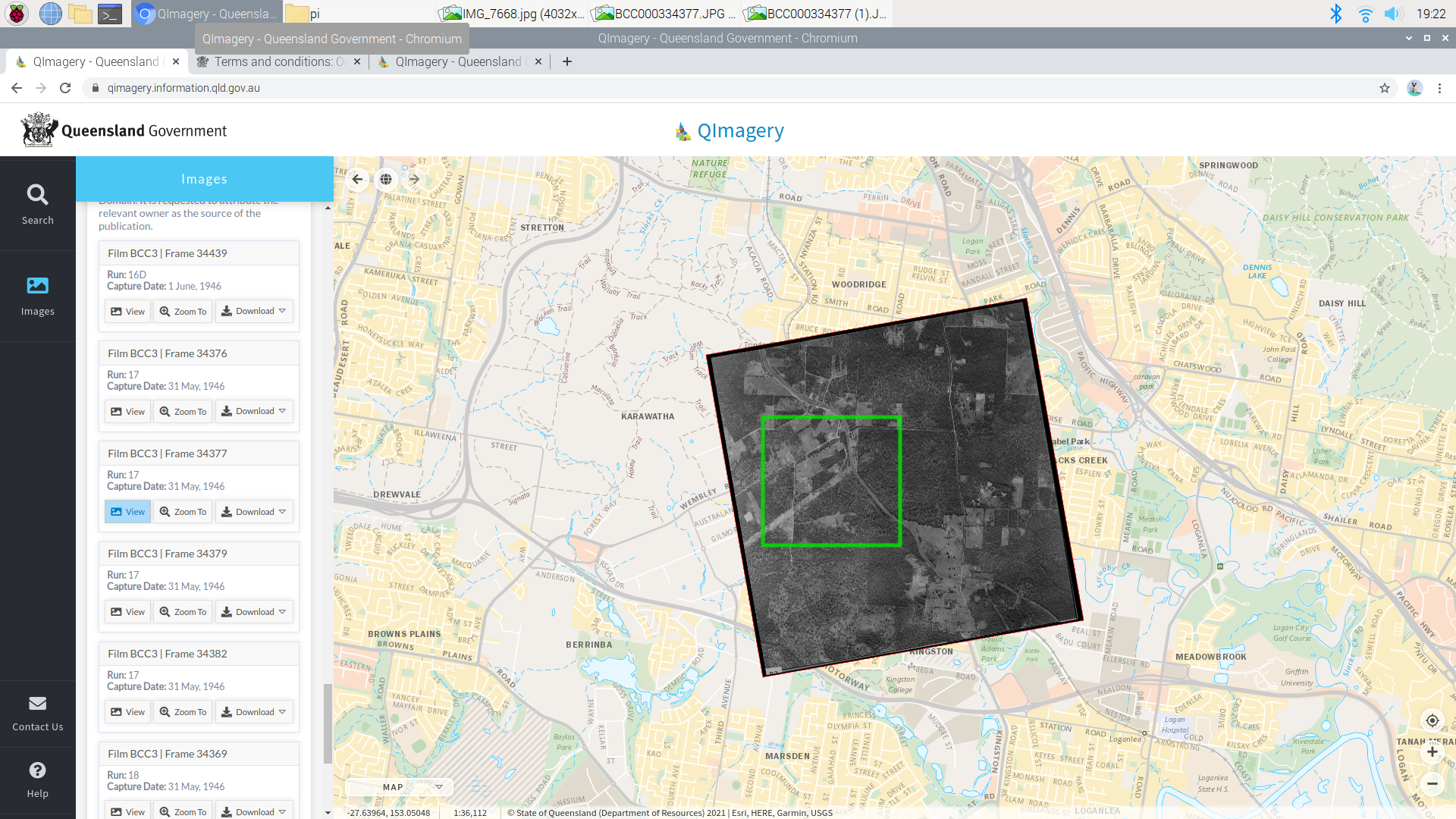Viewport: 1456px width, 819px height.
Task: Click the globe full extent icon
Action: [x=386, y=180]
